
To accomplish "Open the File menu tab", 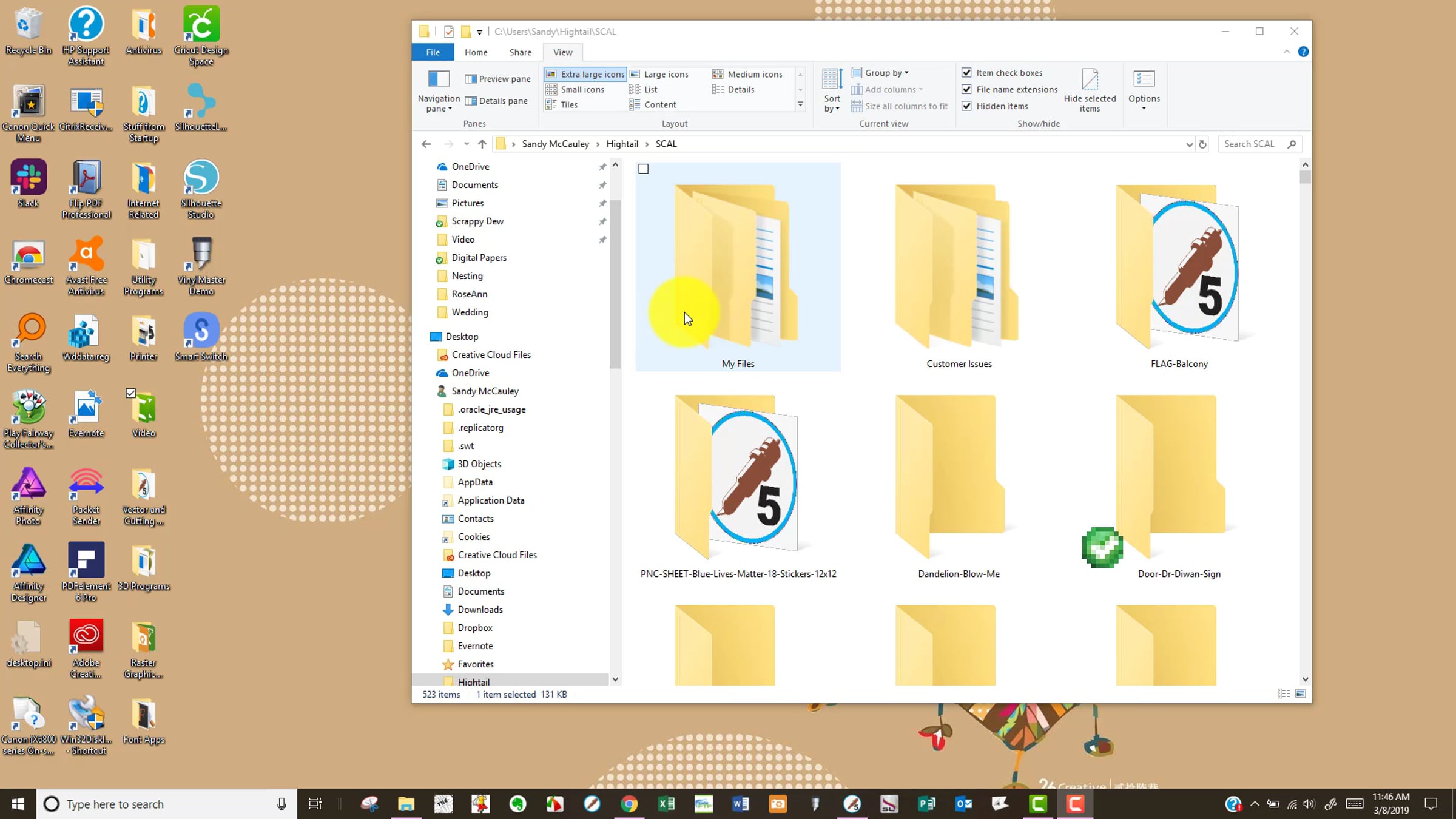I will tap(433, 52).
